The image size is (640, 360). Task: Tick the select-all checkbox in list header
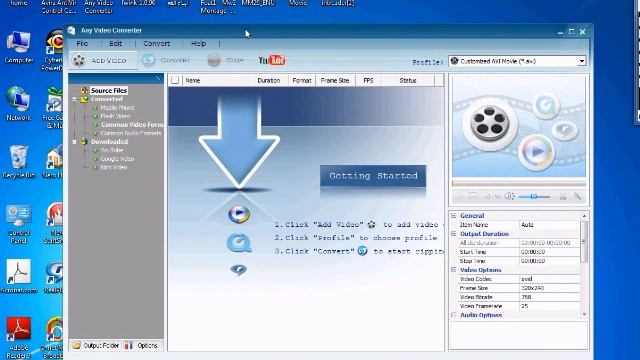175,80
